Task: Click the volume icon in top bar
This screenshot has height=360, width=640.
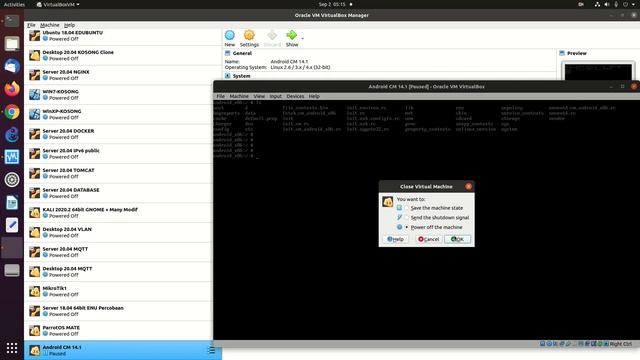Action: coord(607,4)
